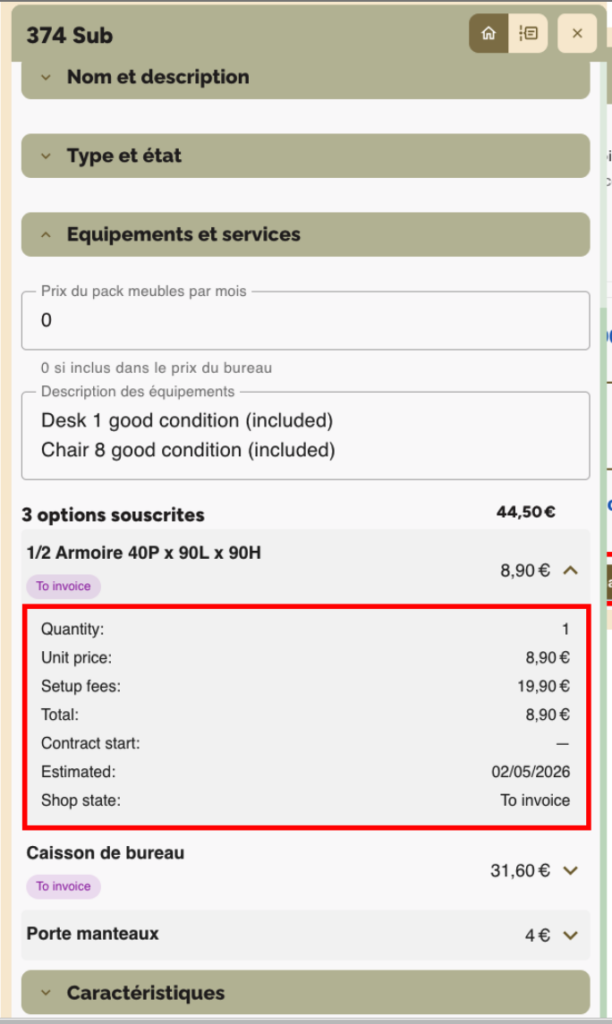Click the 3 options souscrites heading
The width and height of the screenshot is (612, 1024).
click(x=113, y=515)
